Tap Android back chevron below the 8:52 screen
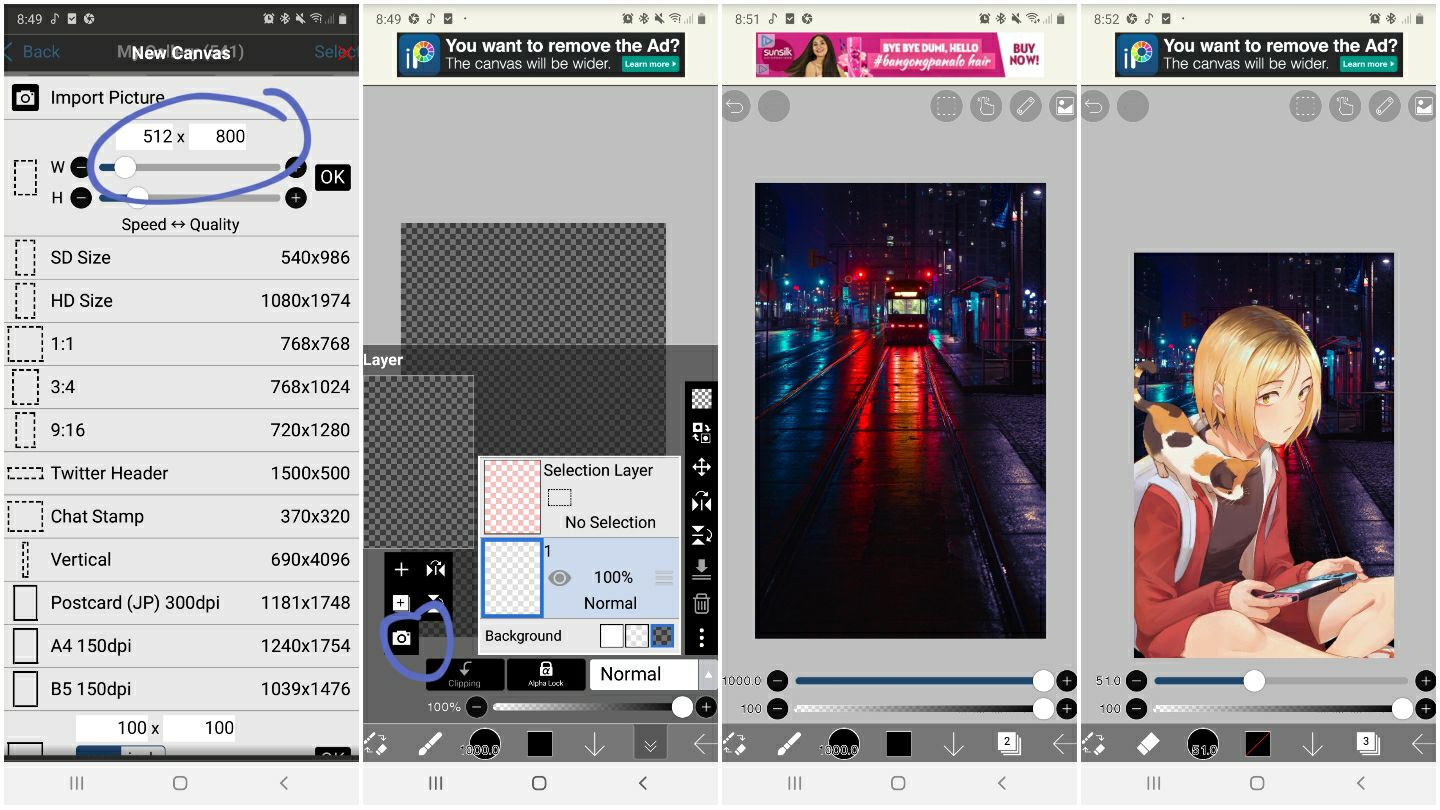The image size is (1440, 810). click(1360, 783)
